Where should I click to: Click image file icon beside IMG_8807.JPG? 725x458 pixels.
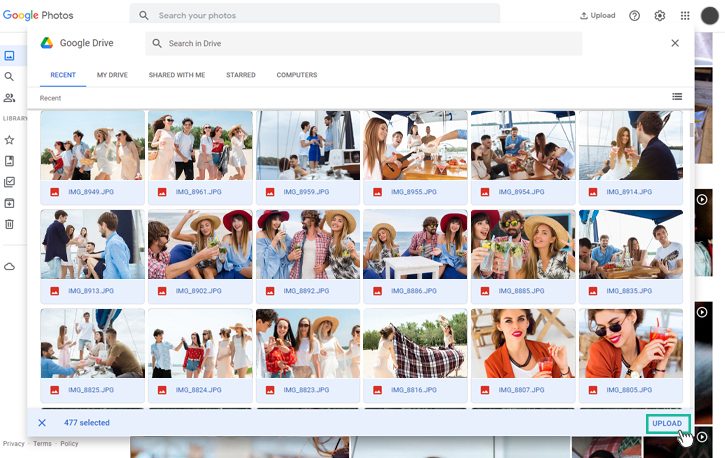pyautogui.click(x=485, y=390)
